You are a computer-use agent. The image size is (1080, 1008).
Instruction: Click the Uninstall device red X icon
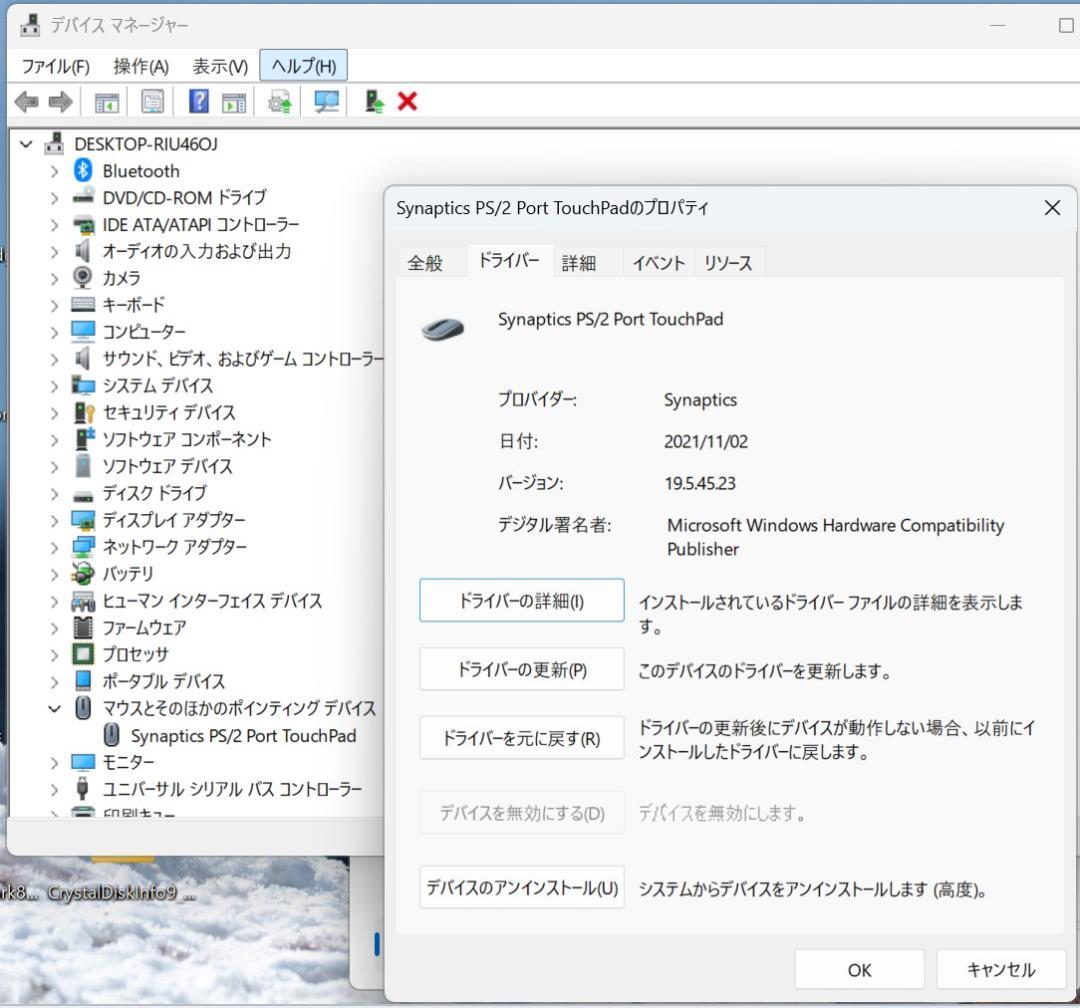coord(407,101)
